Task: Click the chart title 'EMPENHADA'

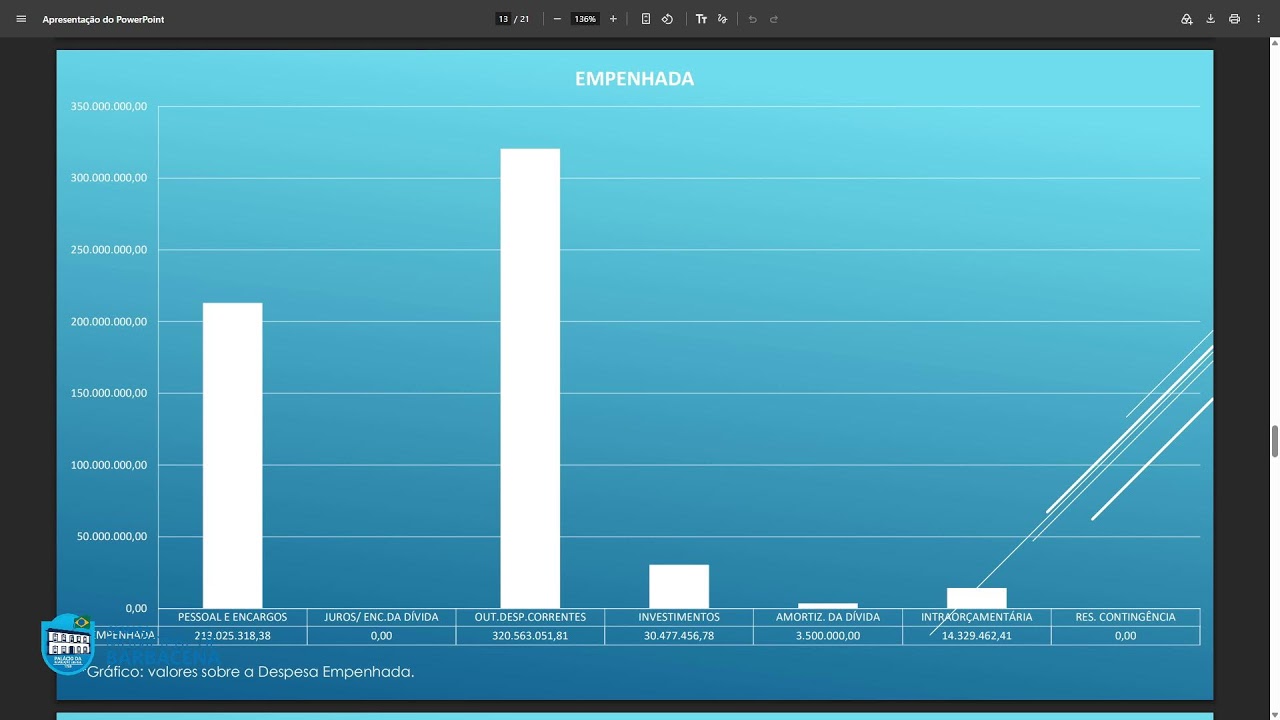Action: 634,79
